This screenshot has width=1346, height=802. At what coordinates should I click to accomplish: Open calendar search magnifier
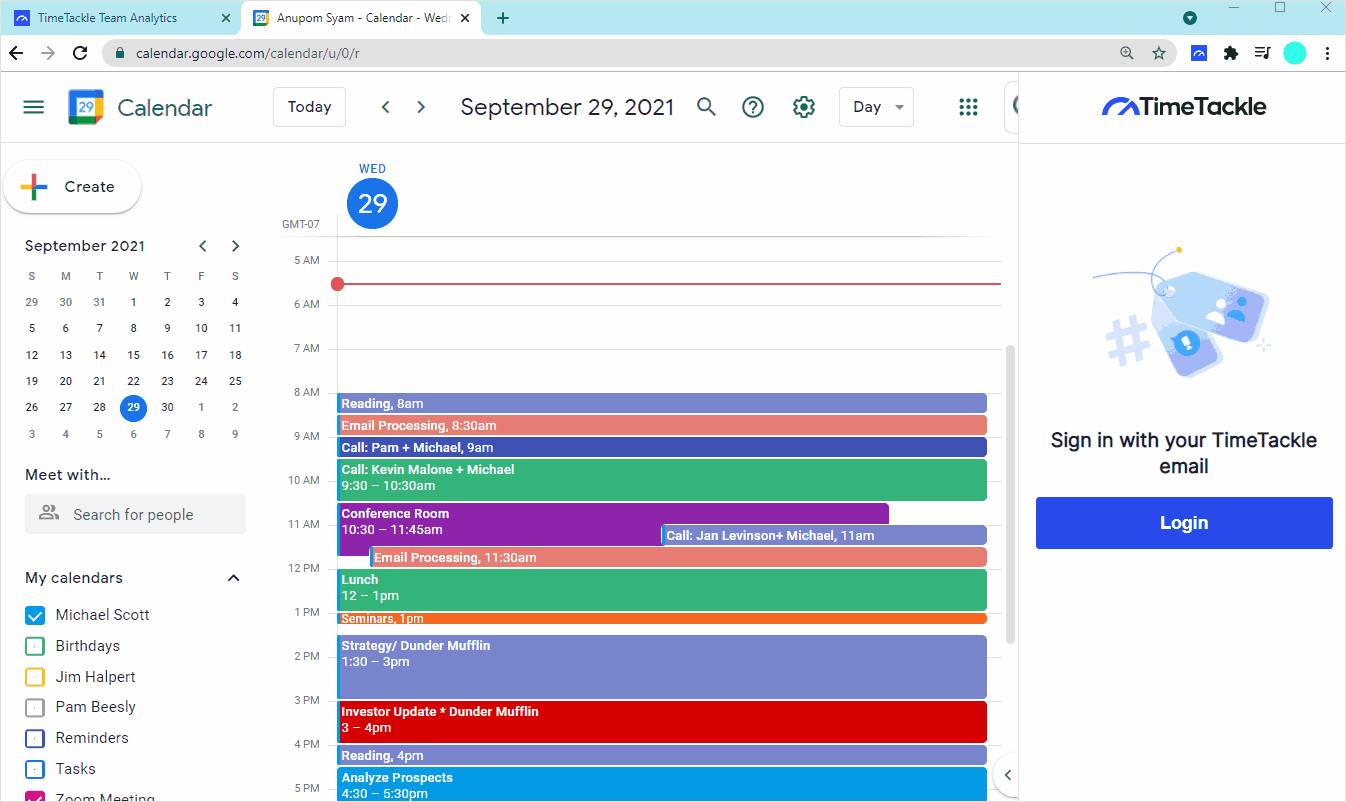(x=707, y=107)
